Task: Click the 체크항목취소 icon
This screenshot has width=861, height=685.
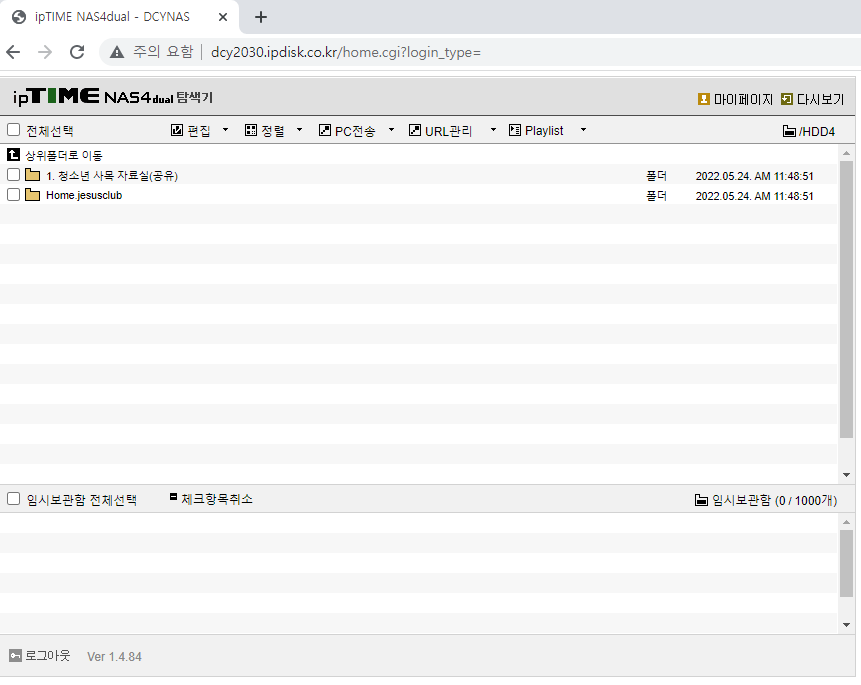Action: pos(174,497)
